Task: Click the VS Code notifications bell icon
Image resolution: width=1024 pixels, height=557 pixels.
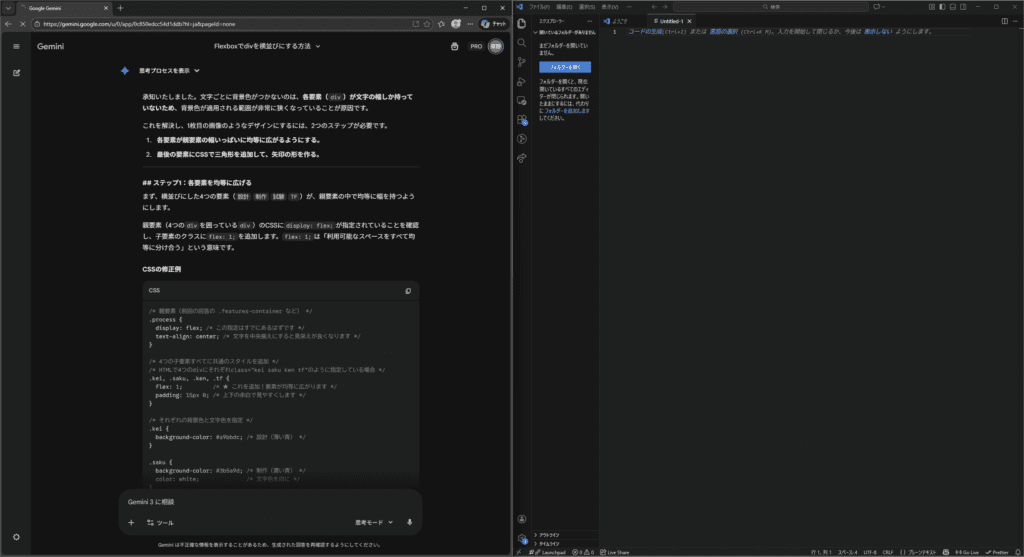Action: 1016,552
